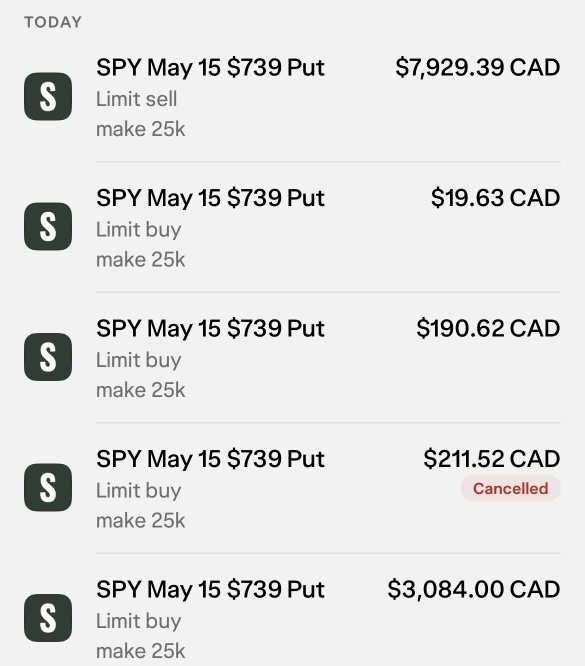585x666 pixels.
Task: Open the $211.52 CAD cancelled order amount
Action: (492, 459)
